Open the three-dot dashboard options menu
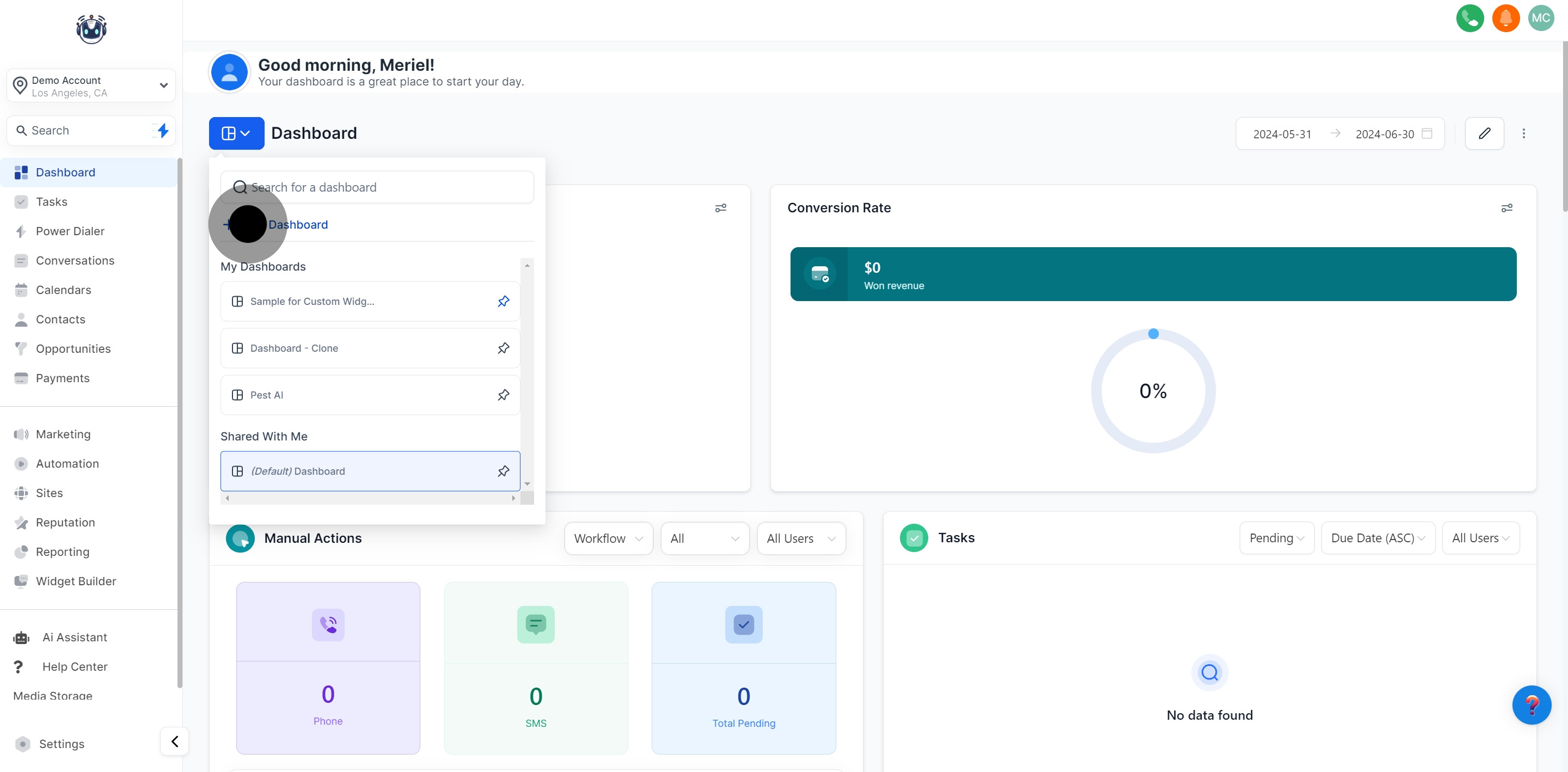 pyautogui.click(x=1523, y=133)
